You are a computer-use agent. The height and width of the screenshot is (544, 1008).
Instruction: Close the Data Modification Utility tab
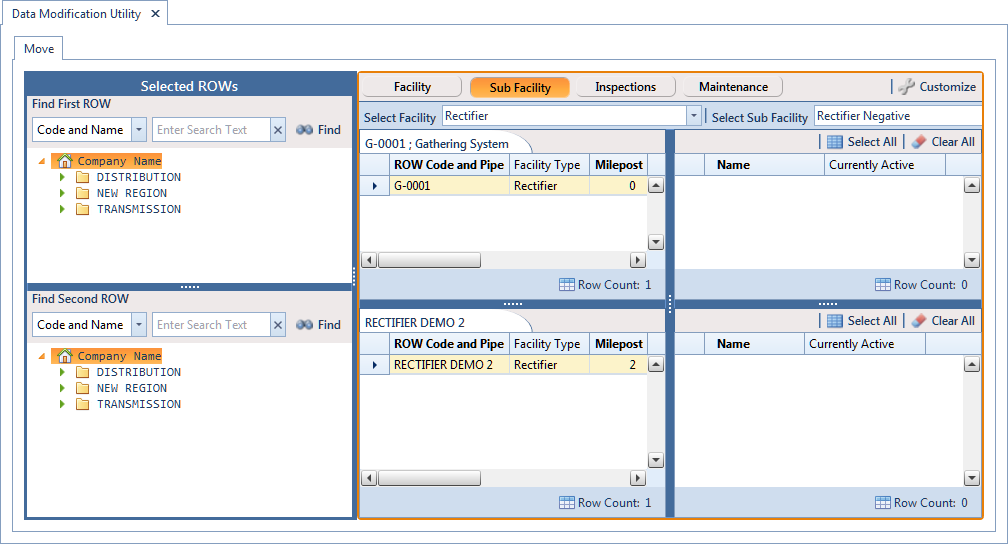pyautogui.click(x=155, y=14)
